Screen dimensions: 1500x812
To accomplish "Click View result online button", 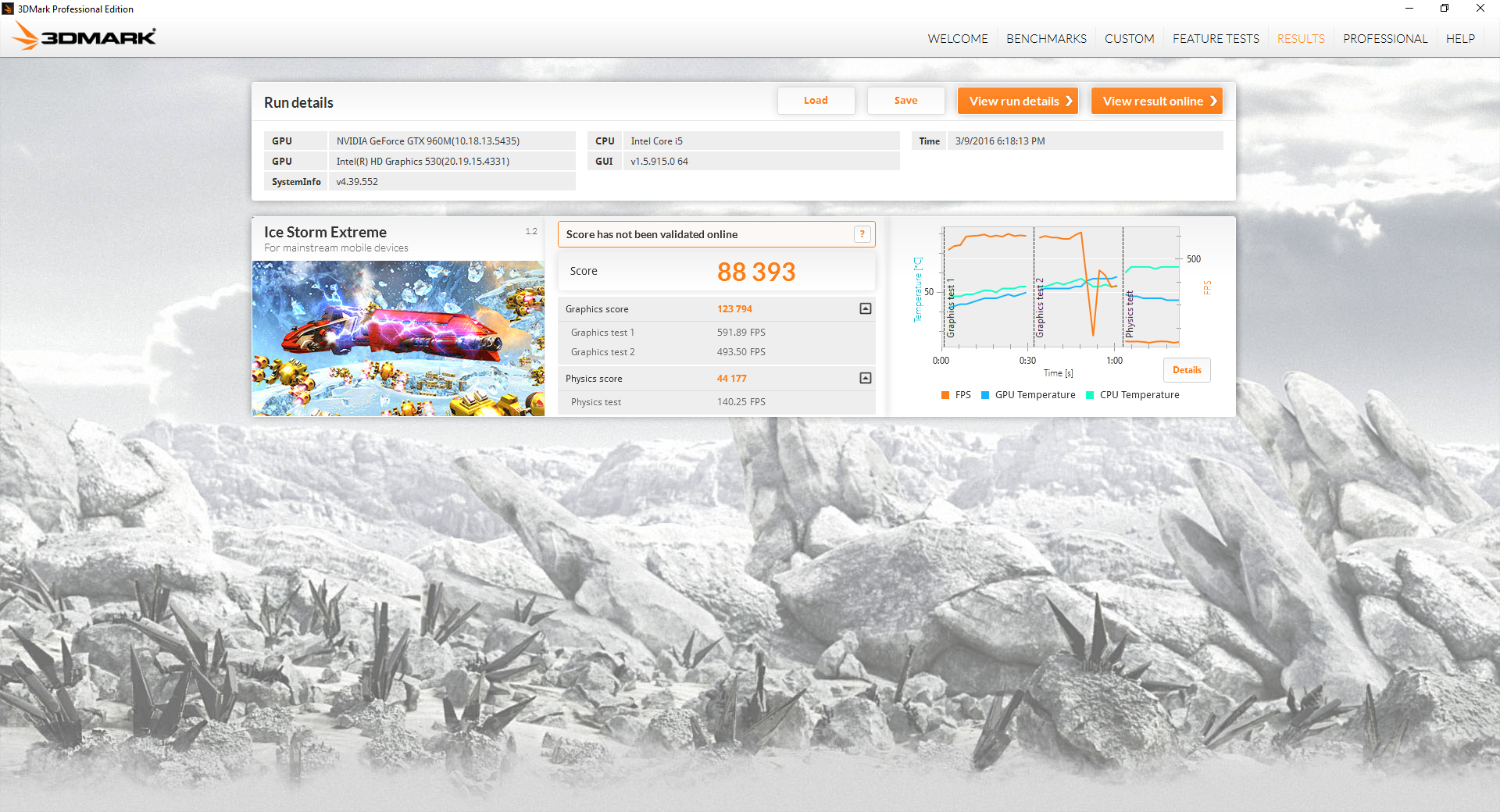I will point(1157,101).
